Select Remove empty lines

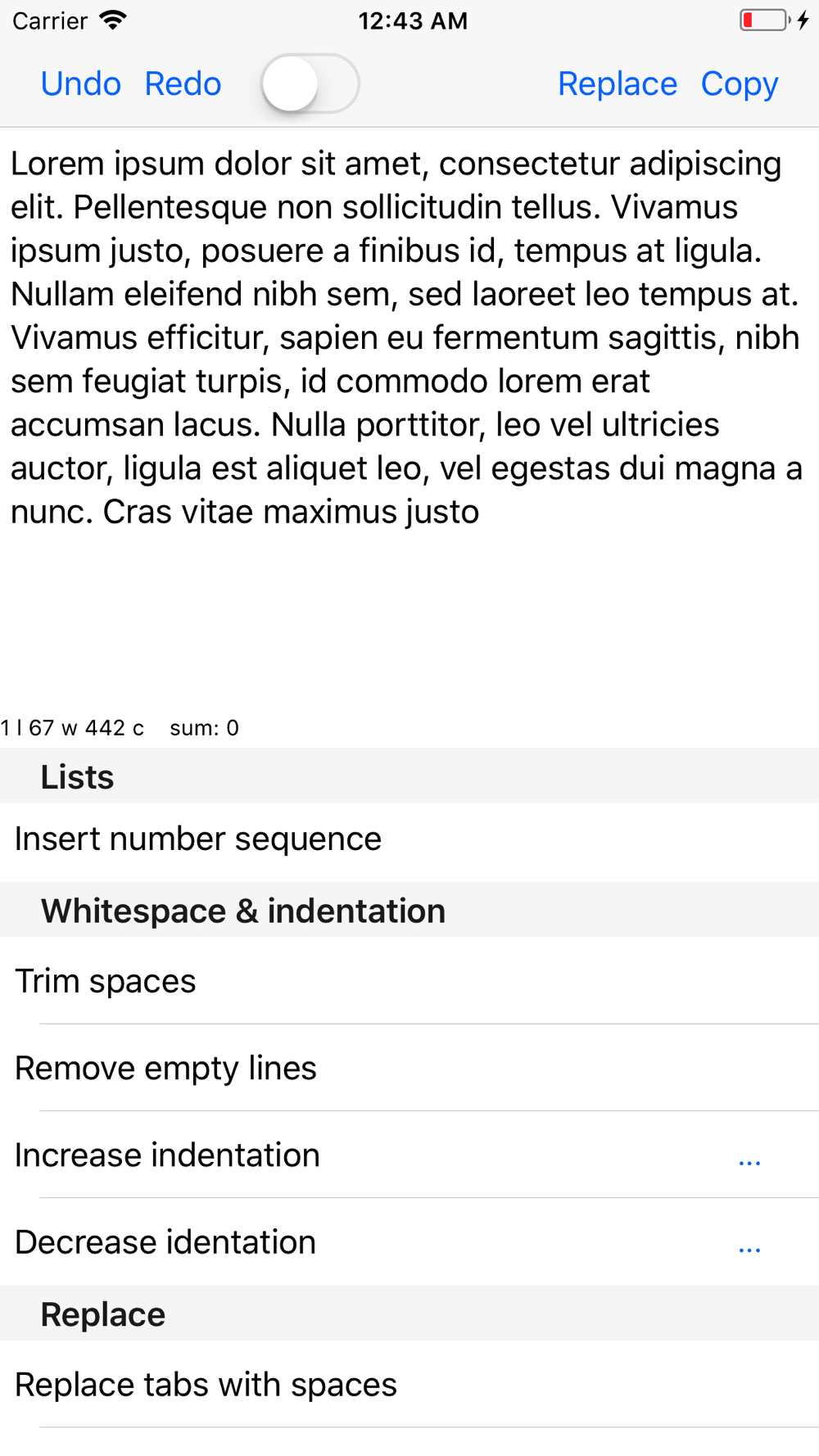(x=409, y=1068)
